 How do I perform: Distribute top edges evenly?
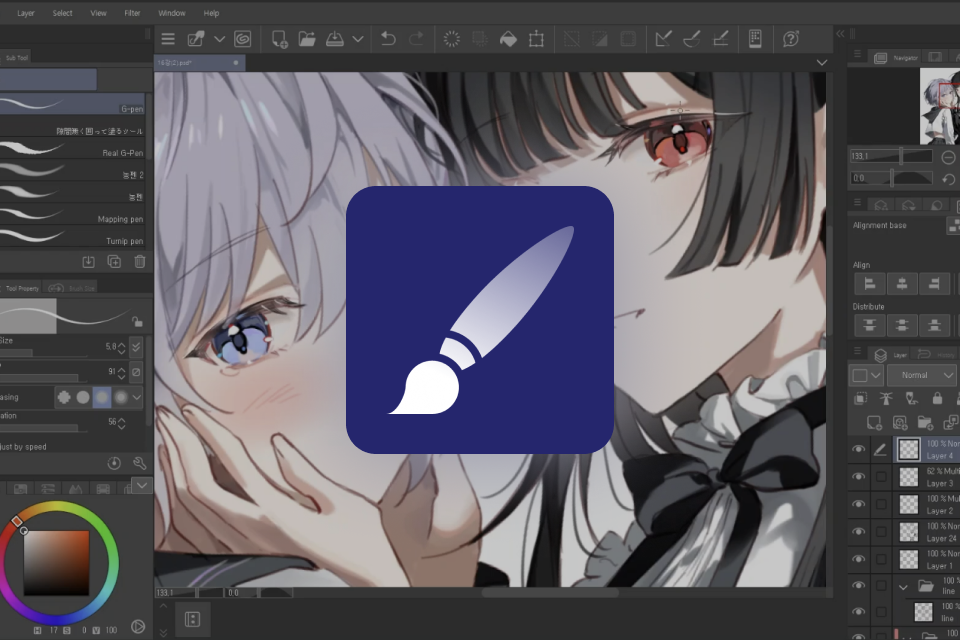point(869,325)
